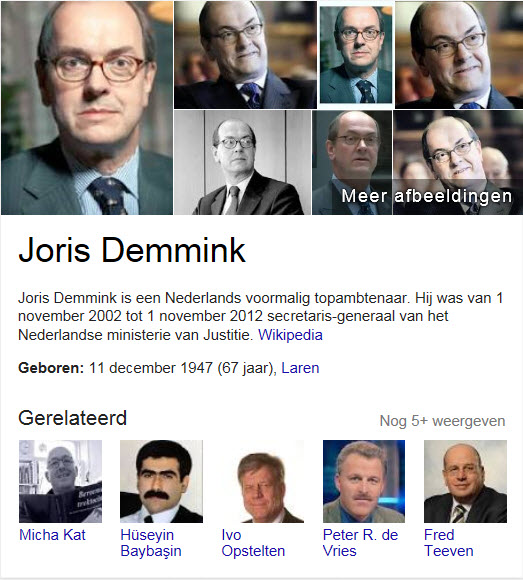Select the small framed portrait with tie
523x580 pixels.
click(x=356, y=55)
